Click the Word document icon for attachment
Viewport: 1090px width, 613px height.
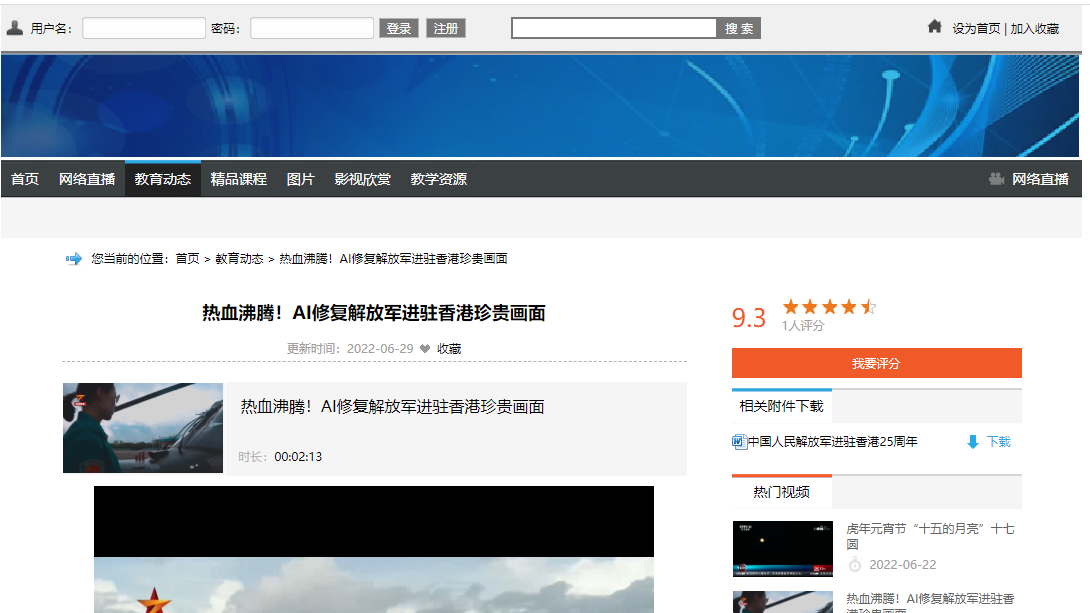pyautogui.click(x=739, y=441)
